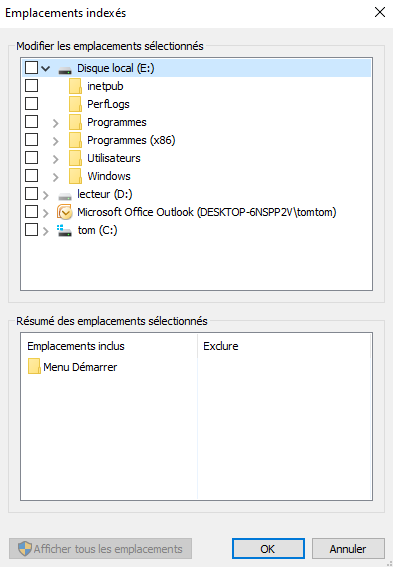Select the Windows label
The height and width of the screenshot is (567, 393).
(109, 176)
